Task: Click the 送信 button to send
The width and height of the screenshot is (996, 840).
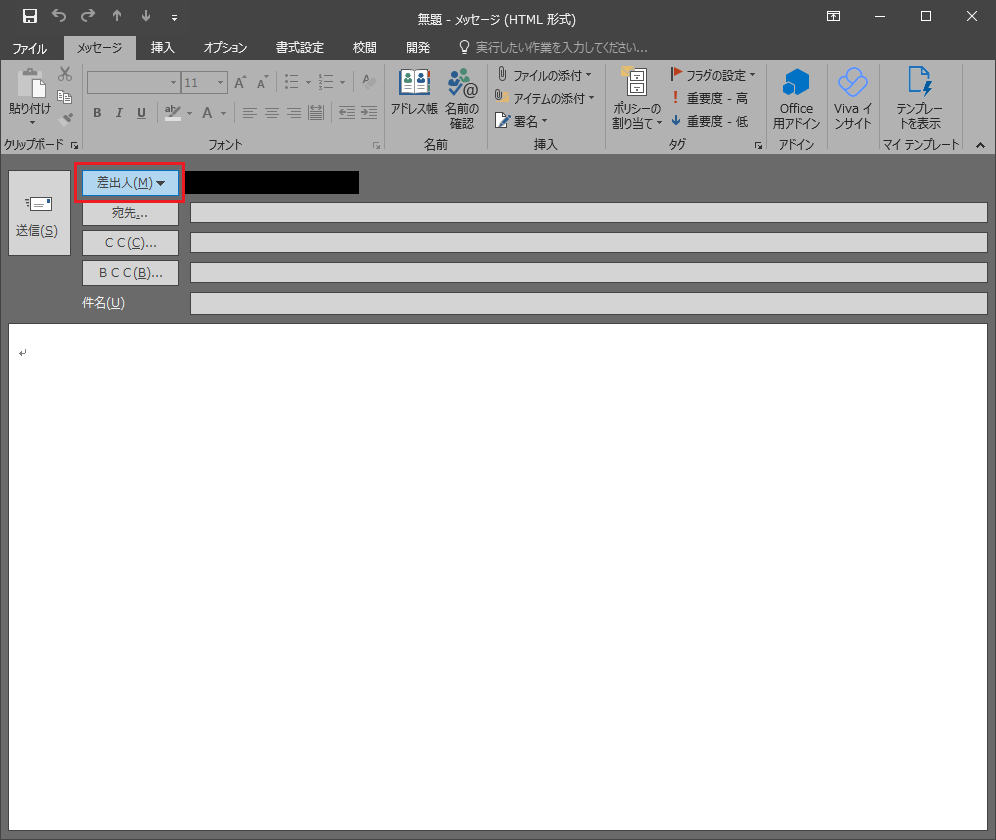Action: click(x=38, y=213)
